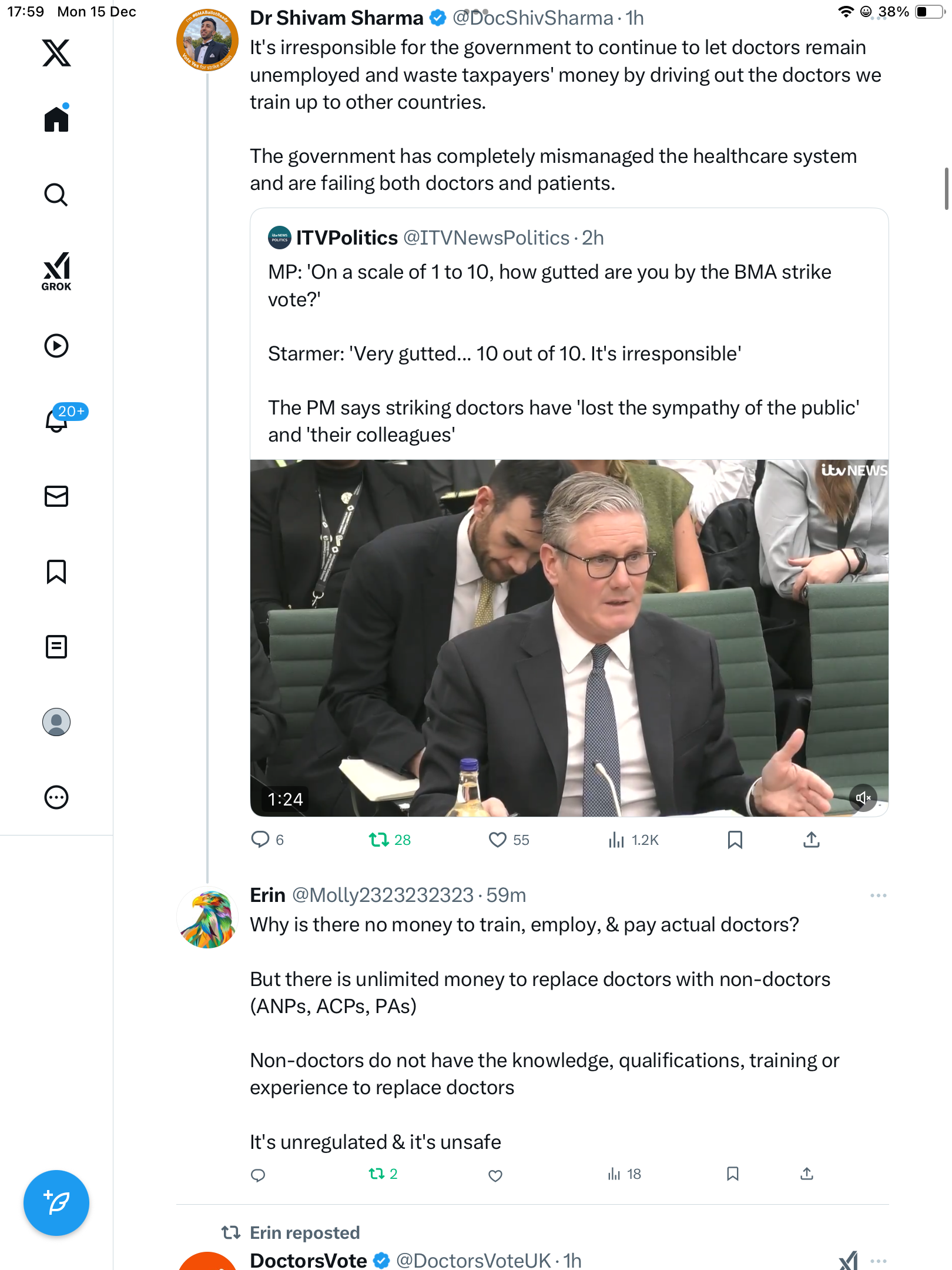This screenshot has height=1270, width=952.
Task: Unmute the ITV News video
Action: pos(863,798)
